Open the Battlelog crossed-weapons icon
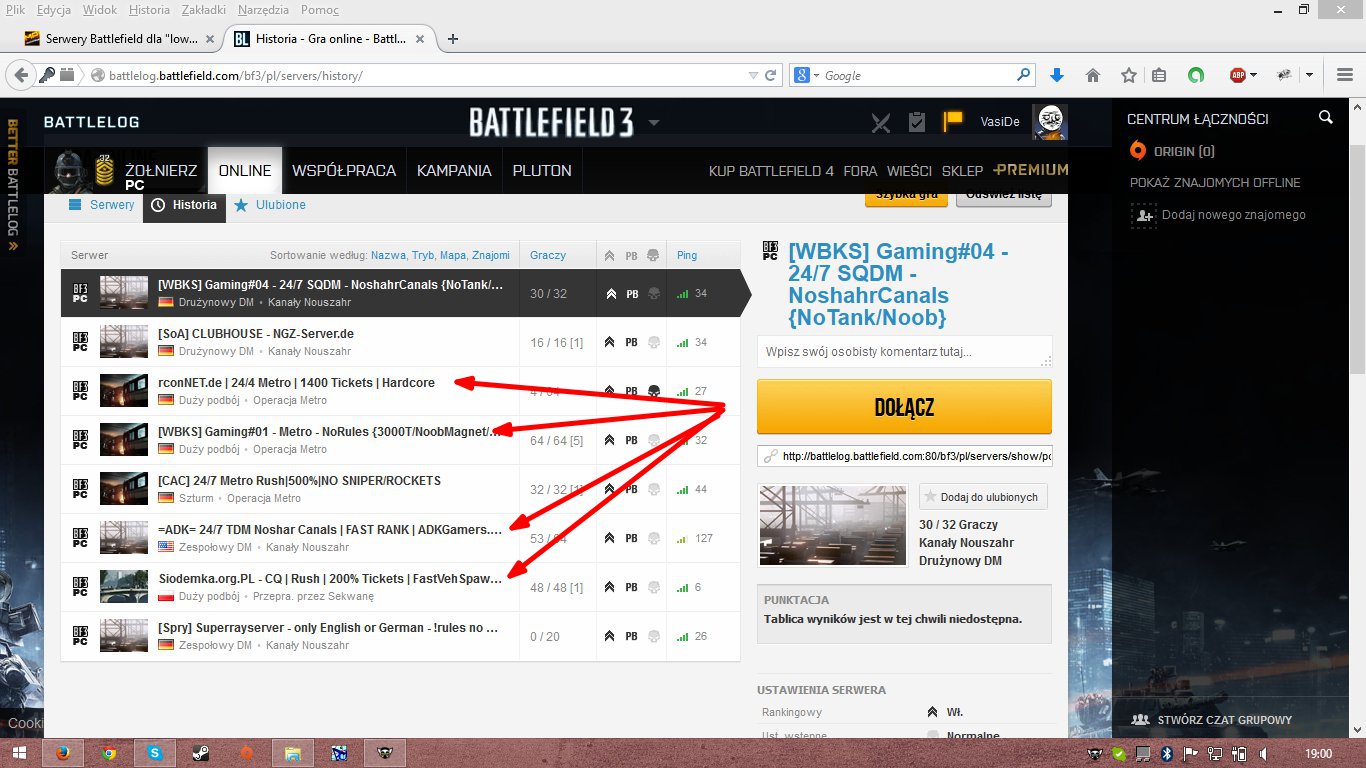Image resolution: width=1366 pixels, height=768 pixels. coord(880,122)
